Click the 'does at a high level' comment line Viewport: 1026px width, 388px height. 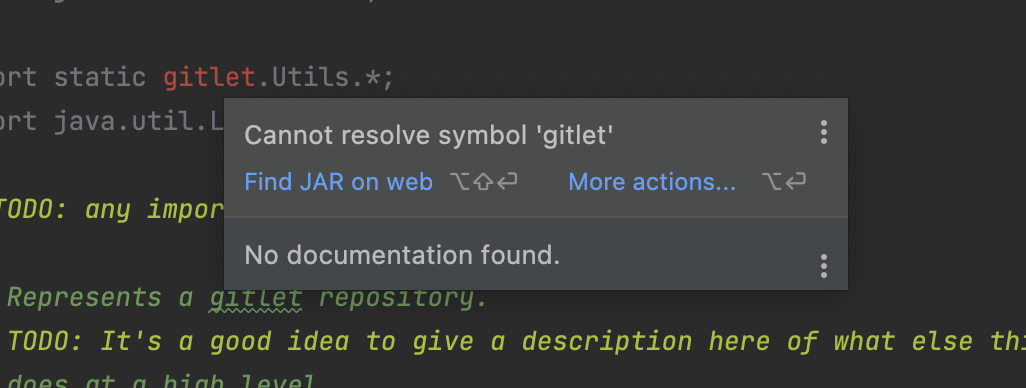coord(162,381)
